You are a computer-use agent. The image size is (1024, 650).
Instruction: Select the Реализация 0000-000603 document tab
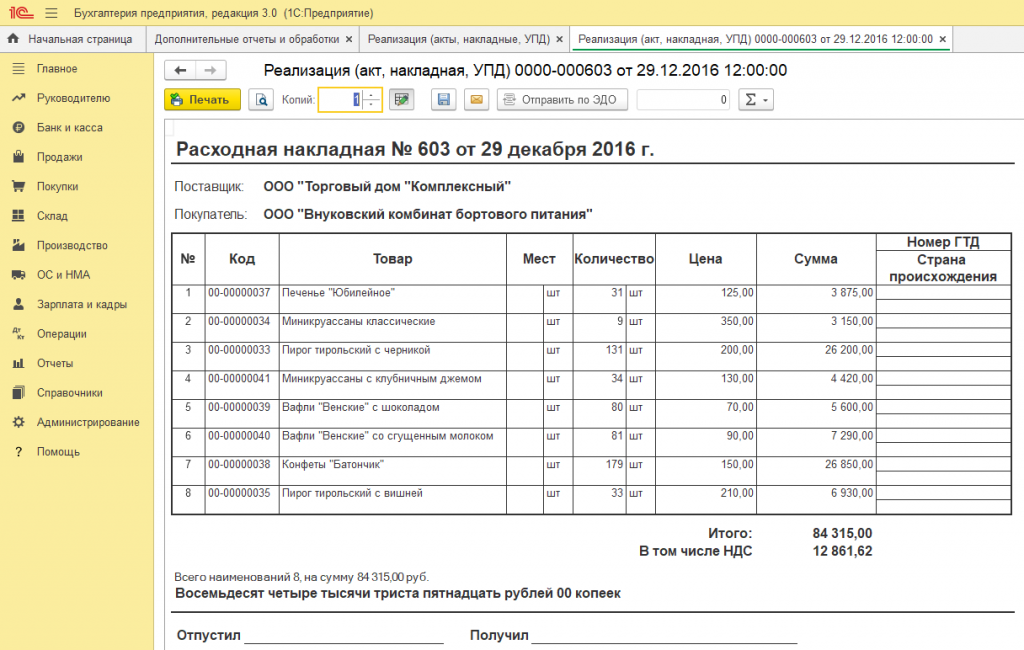756,39
